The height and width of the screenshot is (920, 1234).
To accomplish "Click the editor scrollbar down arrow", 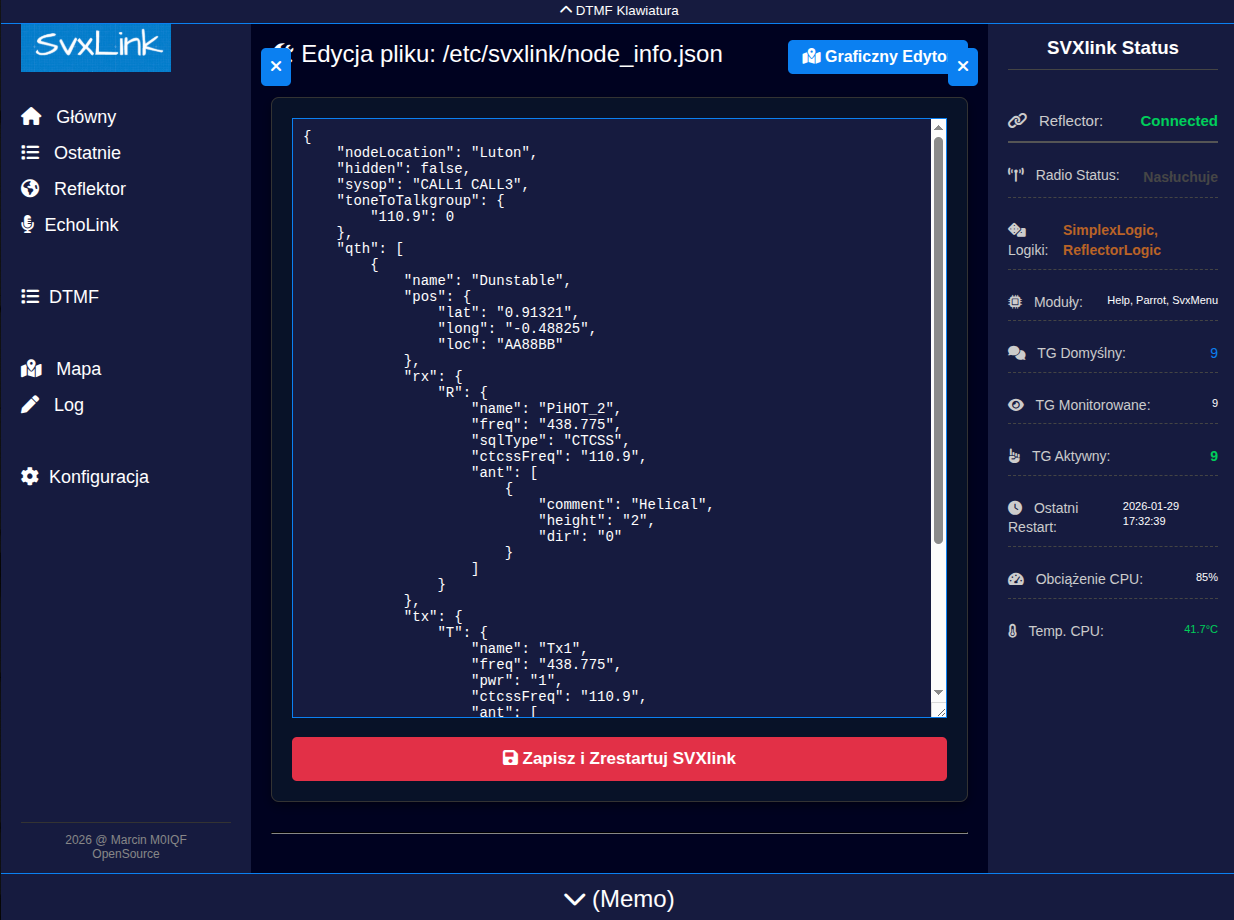I will (938, 692).
